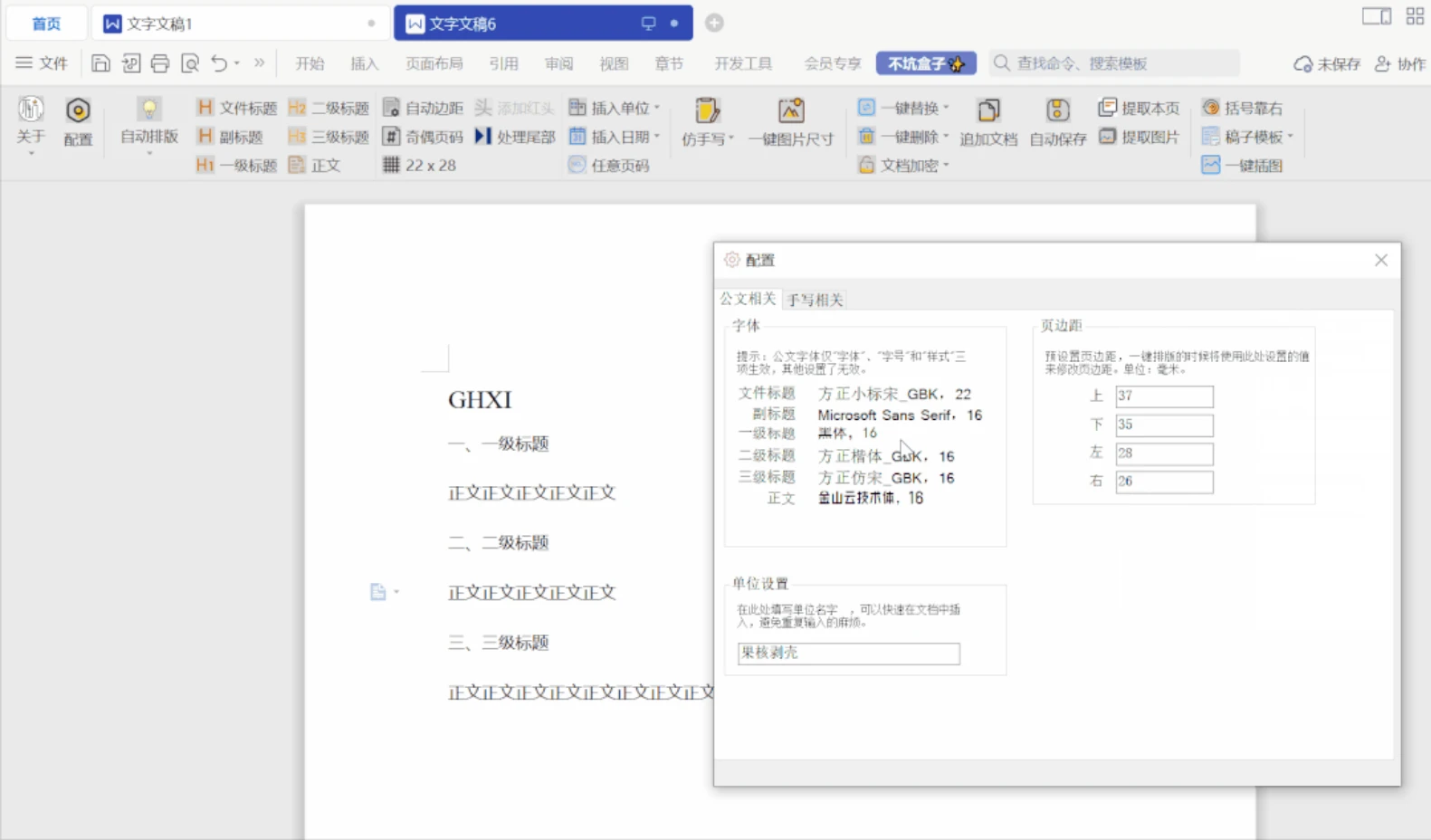
Task: Switch to 审阅 ribbon tab
Action: point(559,63)
